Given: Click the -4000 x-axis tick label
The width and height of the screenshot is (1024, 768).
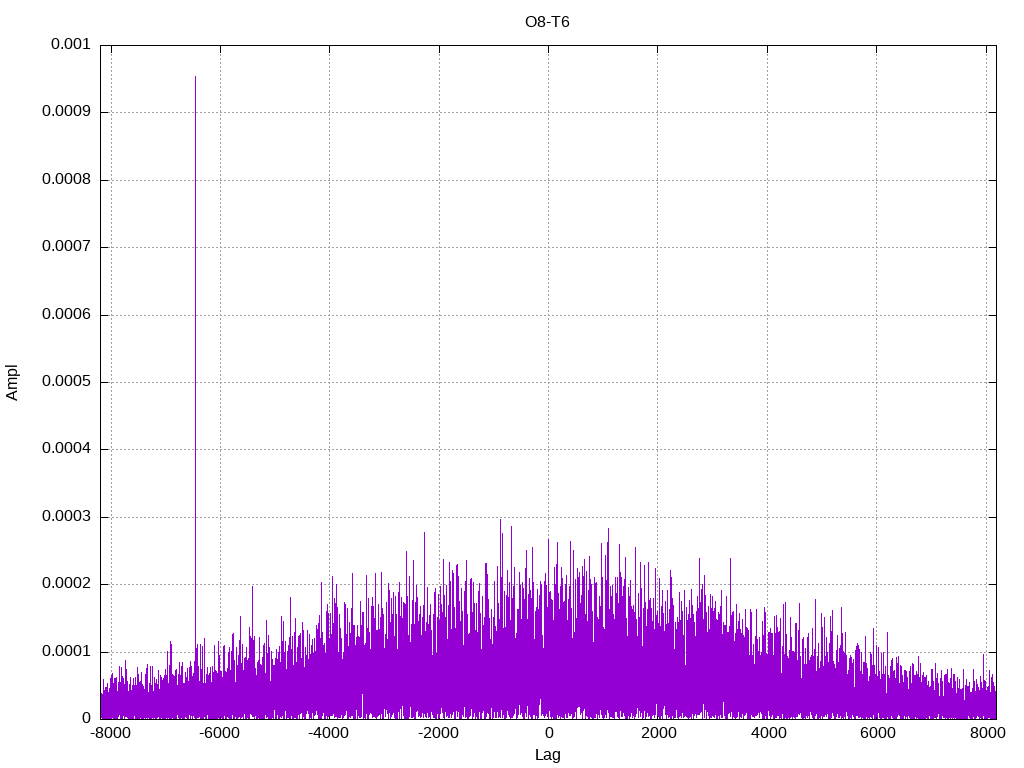Looking at the screenshot, I should pyautogui.click(x=328, y=734).
